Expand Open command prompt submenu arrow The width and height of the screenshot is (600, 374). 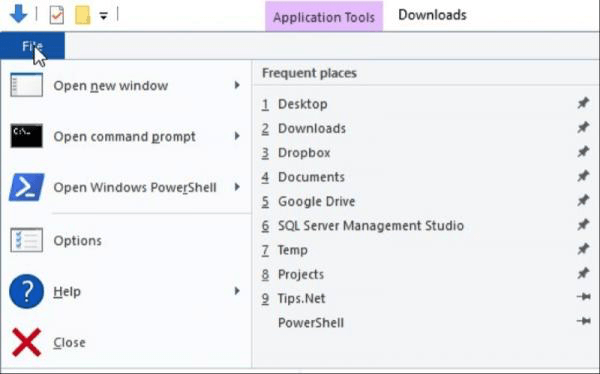pyautogui.click(x=237, y=136)
